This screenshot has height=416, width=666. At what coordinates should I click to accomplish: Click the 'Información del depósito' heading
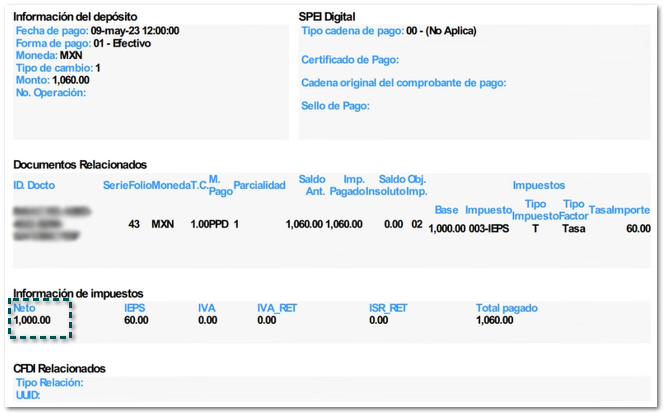point(75,17)
